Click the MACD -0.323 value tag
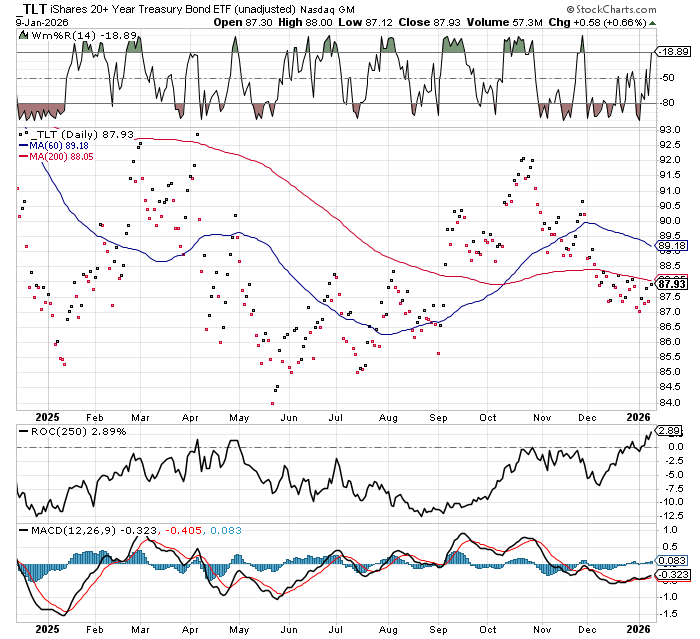 tap(668, 576)
